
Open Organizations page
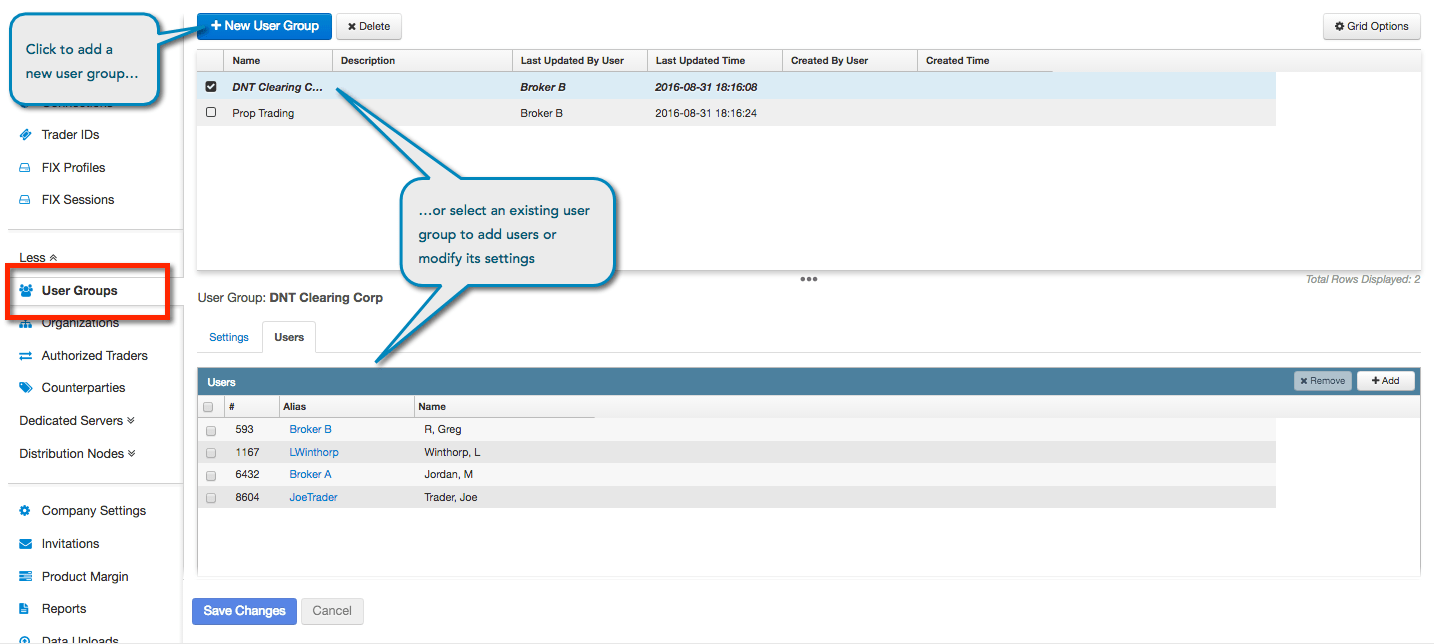pos(80,323)
